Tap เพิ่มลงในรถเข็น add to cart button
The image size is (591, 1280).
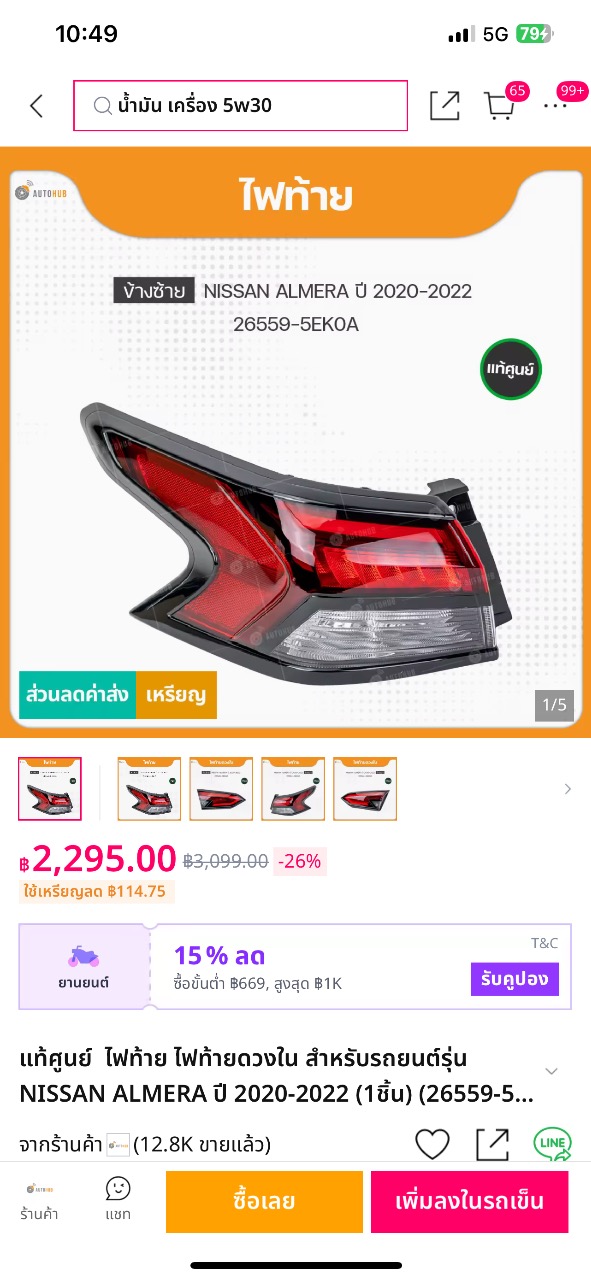pyautogui.click(x=469, y=1201)
